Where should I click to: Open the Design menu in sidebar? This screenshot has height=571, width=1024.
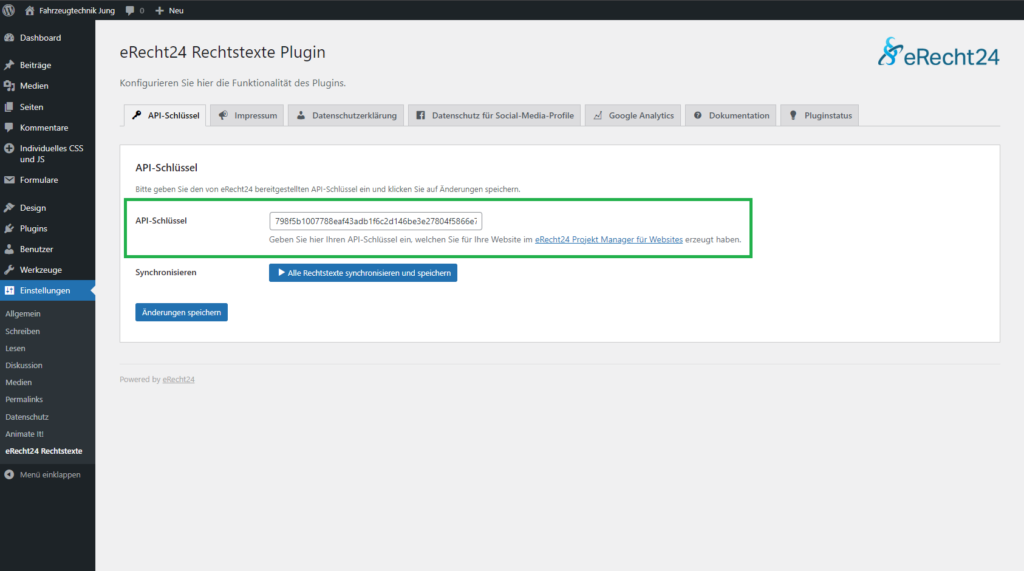coord(33,208)
